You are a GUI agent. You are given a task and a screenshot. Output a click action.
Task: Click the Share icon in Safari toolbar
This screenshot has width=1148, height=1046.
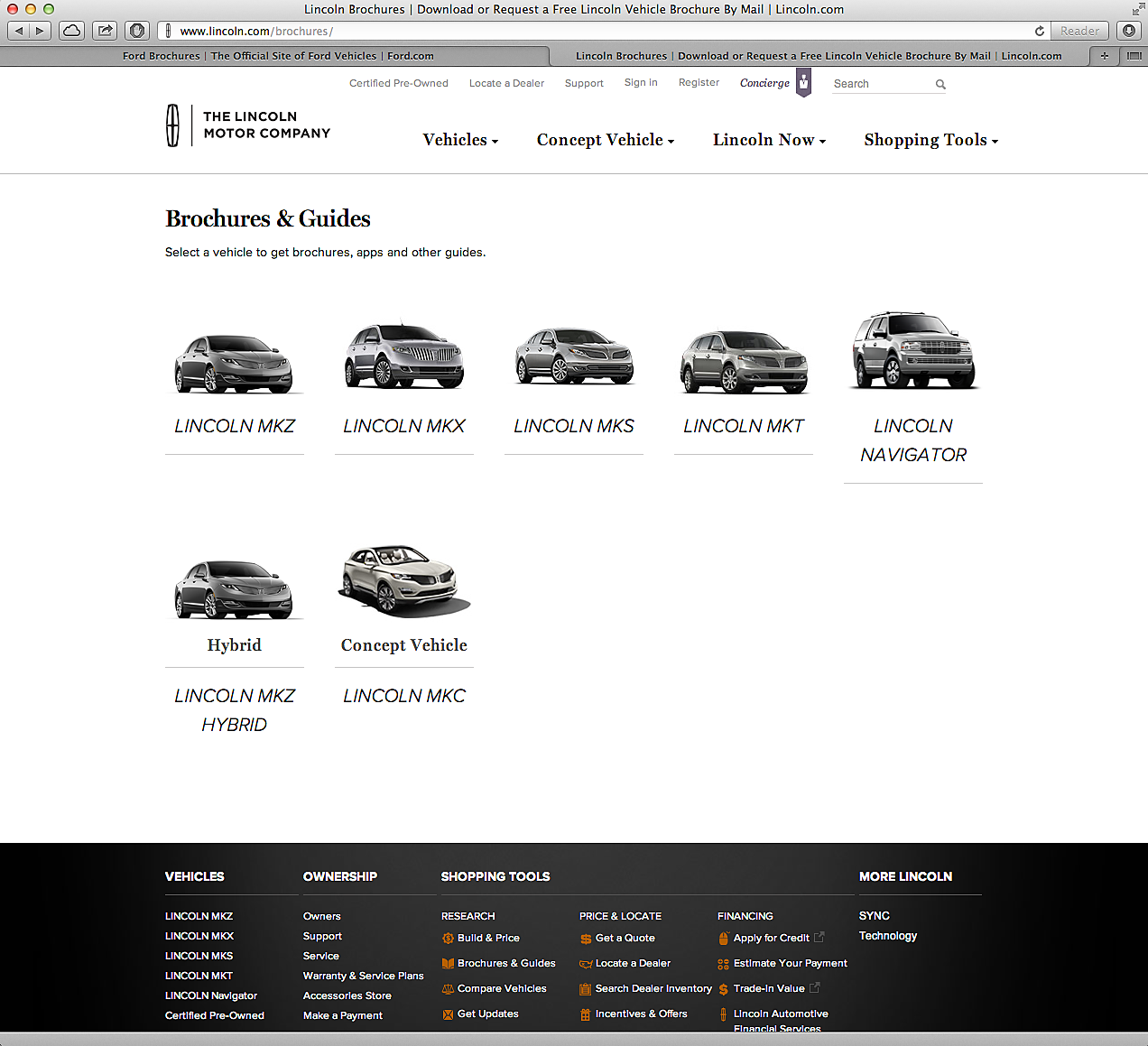105,31
